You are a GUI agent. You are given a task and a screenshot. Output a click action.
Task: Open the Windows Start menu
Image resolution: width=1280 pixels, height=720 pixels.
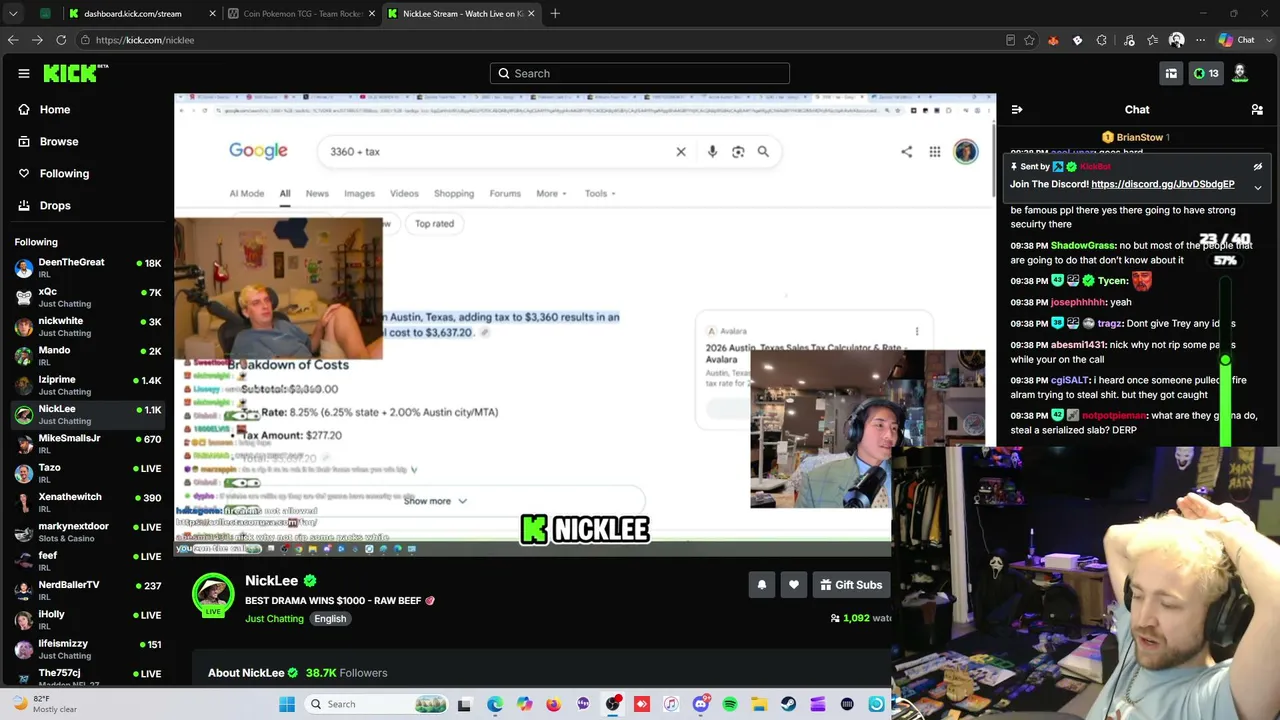point(287,704)
